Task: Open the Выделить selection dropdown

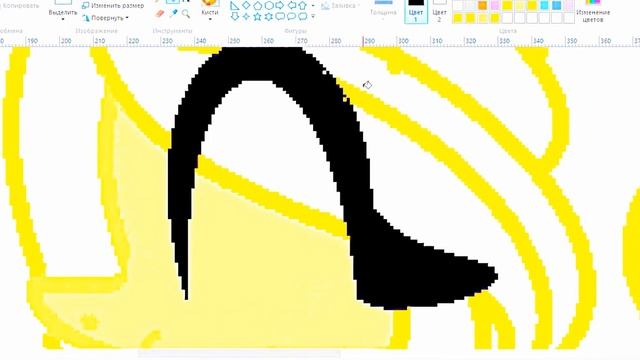Action: pos(62,13)
